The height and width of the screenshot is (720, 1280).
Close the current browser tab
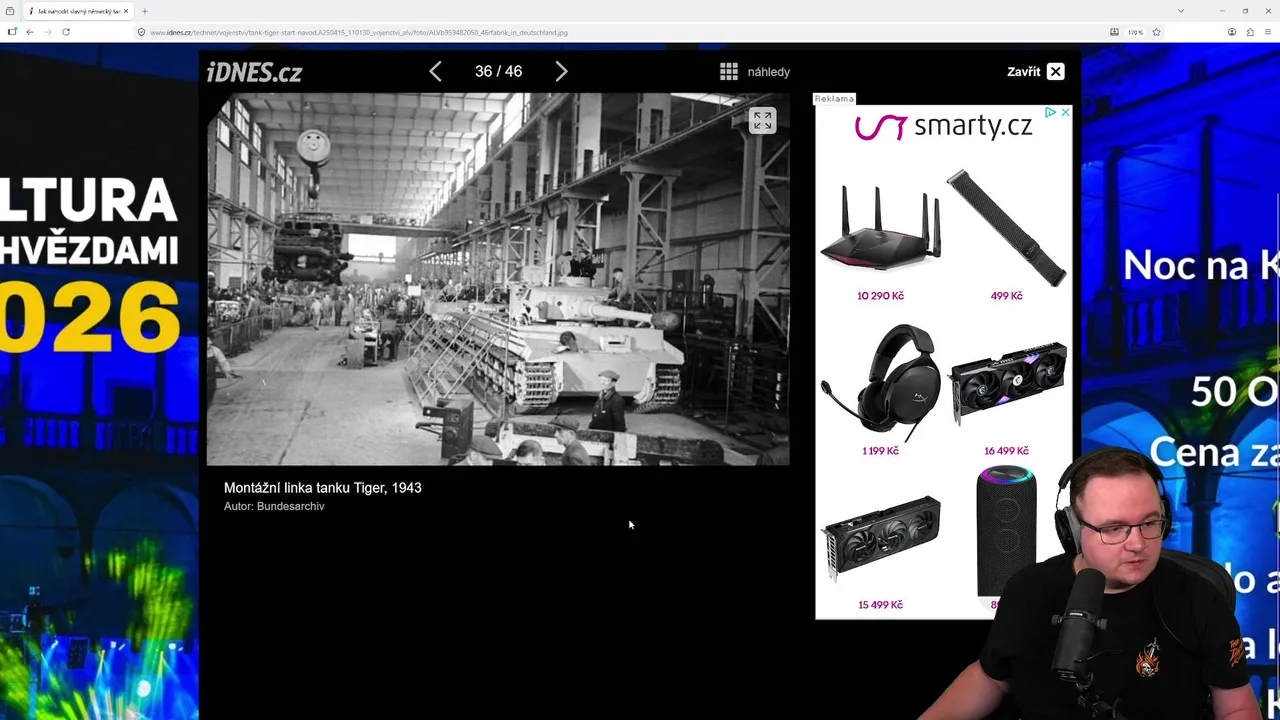(126, 11)
